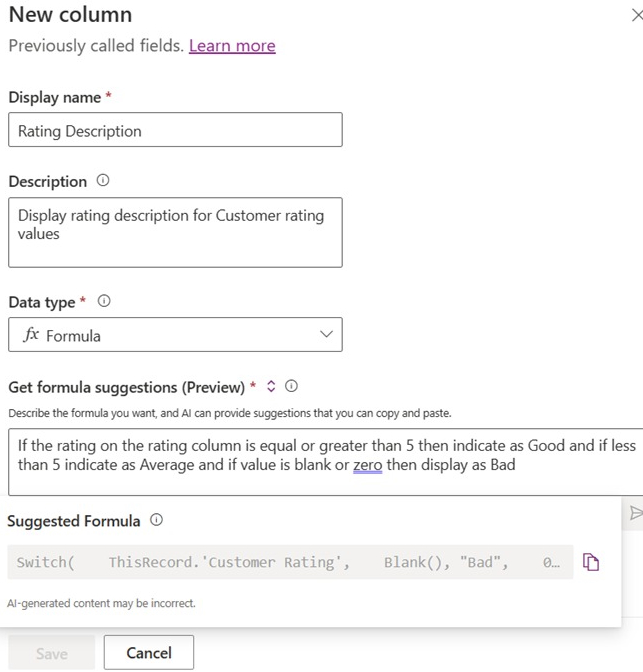The width and height of the screenshot is (643, 672).
Task: Copy the suggested formula to clipboard
Action: tap(591, 562)
